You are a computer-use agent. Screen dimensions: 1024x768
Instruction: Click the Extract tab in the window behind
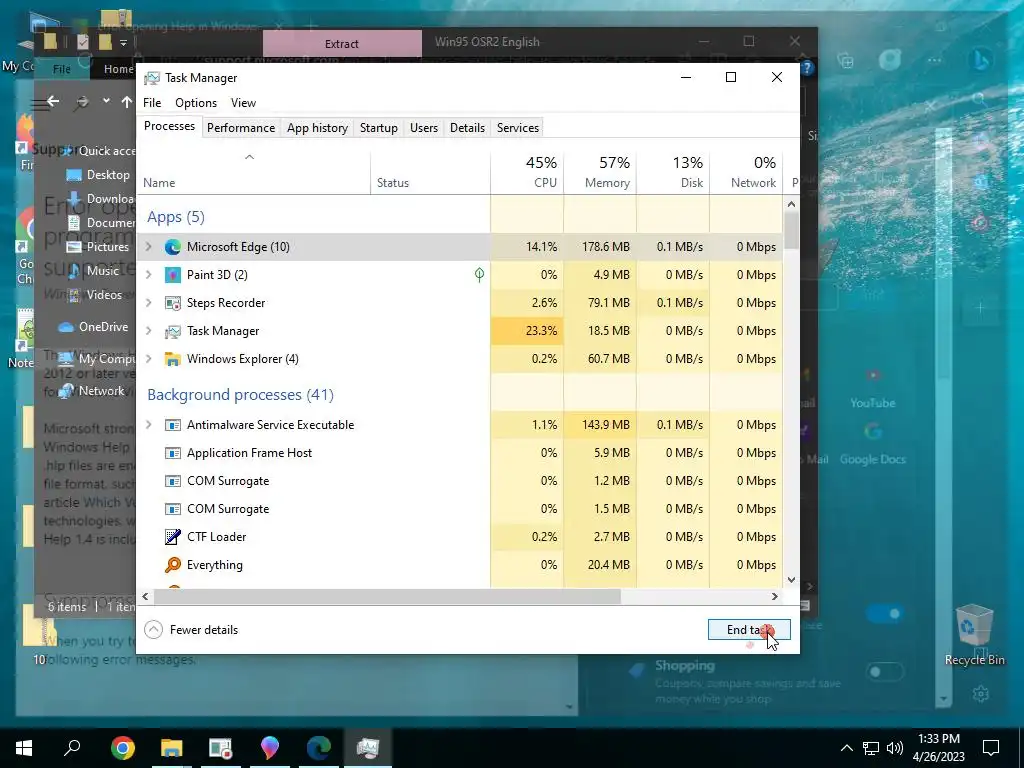coord(342,44)
